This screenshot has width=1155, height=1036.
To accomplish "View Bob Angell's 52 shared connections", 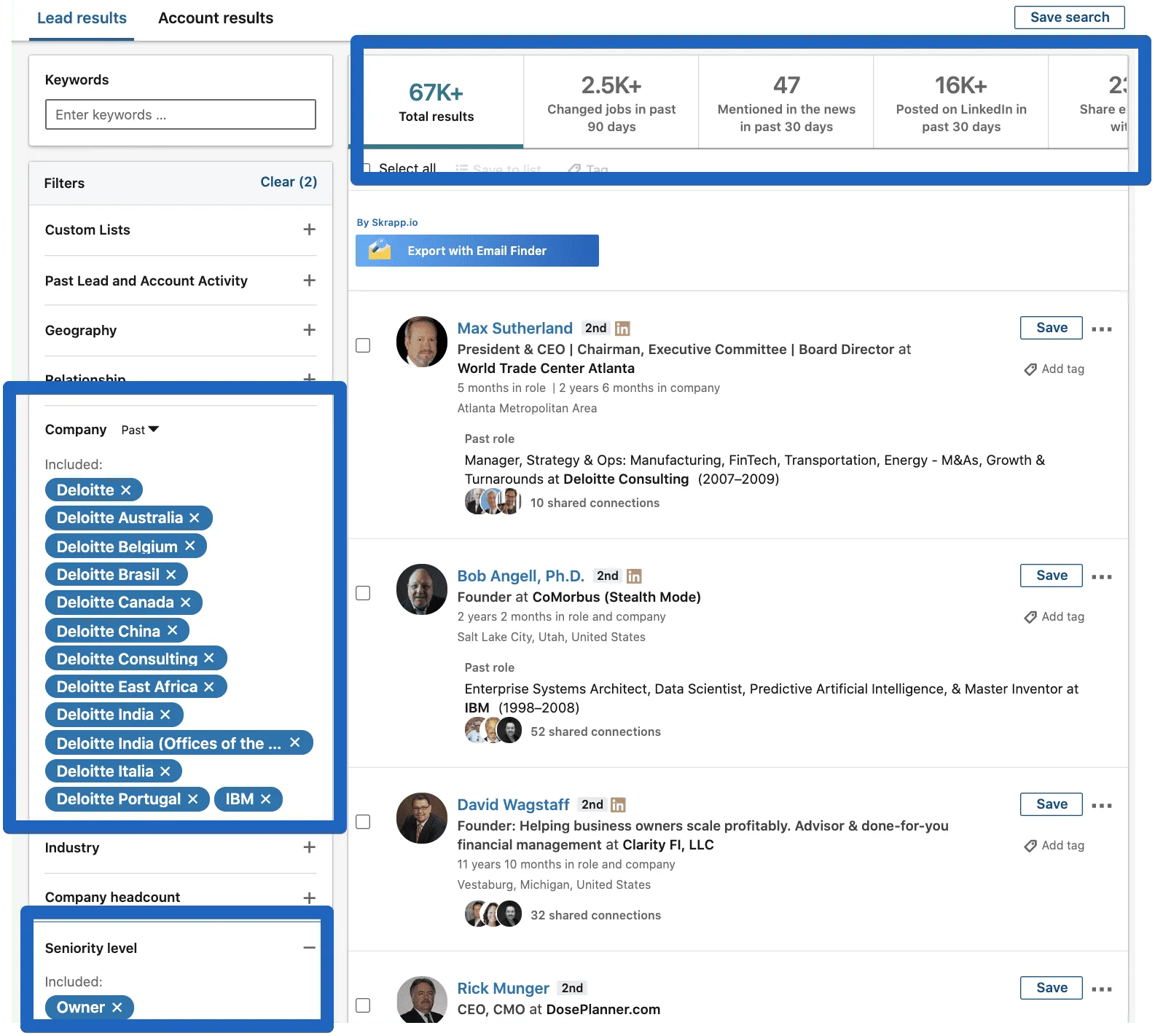I will [x=595, y=732].
